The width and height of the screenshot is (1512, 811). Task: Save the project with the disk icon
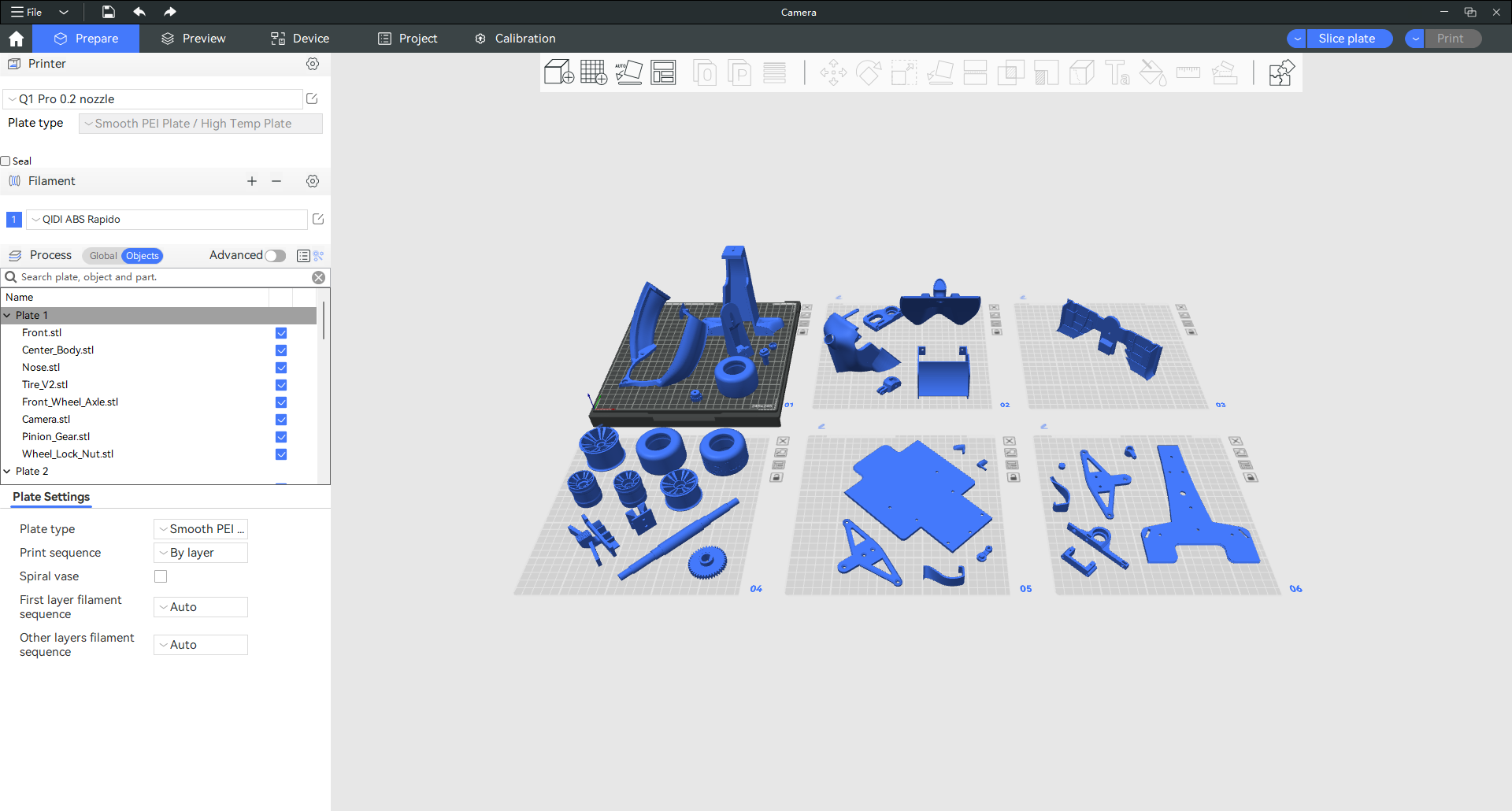point(109,12)
